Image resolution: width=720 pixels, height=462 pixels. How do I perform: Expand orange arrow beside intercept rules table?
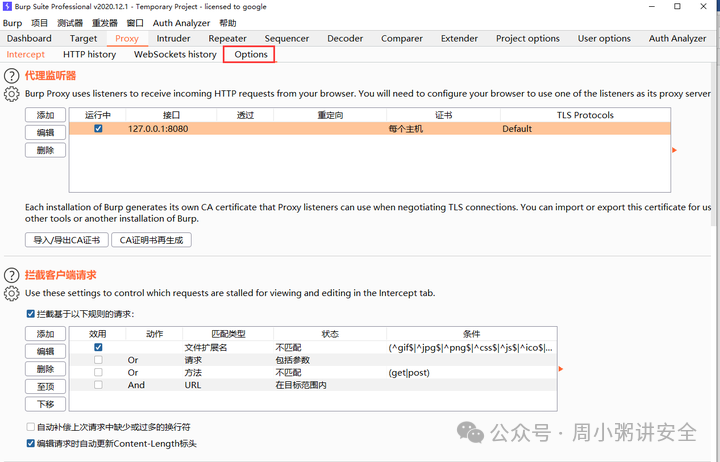[561, 369]
